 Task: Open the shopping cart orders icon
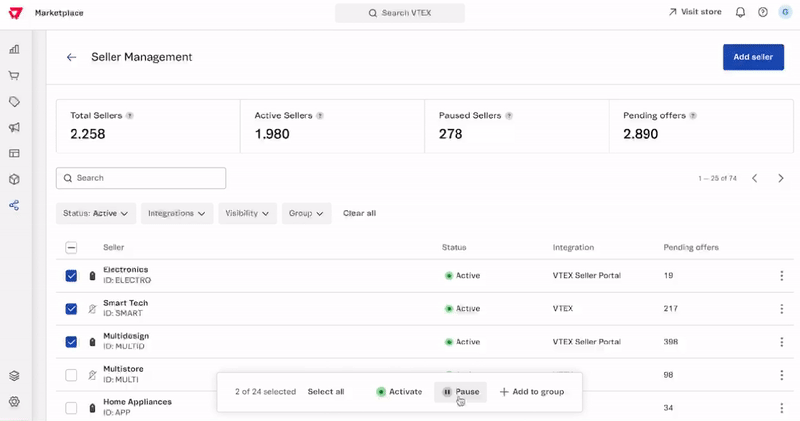coord(14,75)
